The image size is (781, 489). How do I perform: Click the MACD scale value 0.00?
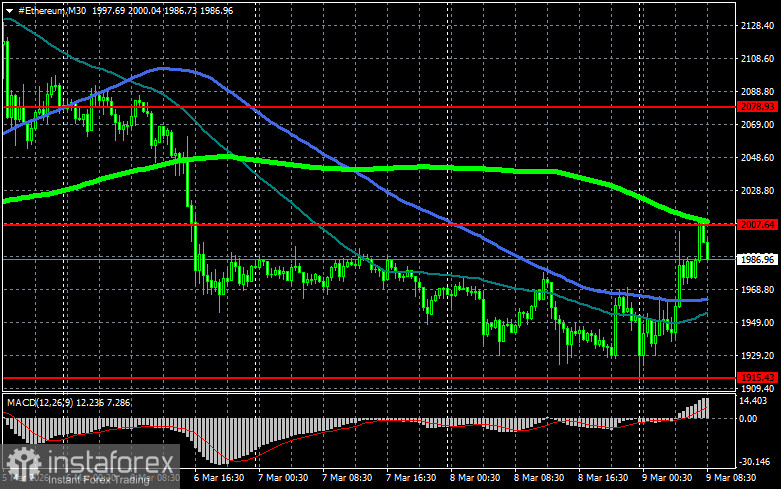(x=748, y=419)
